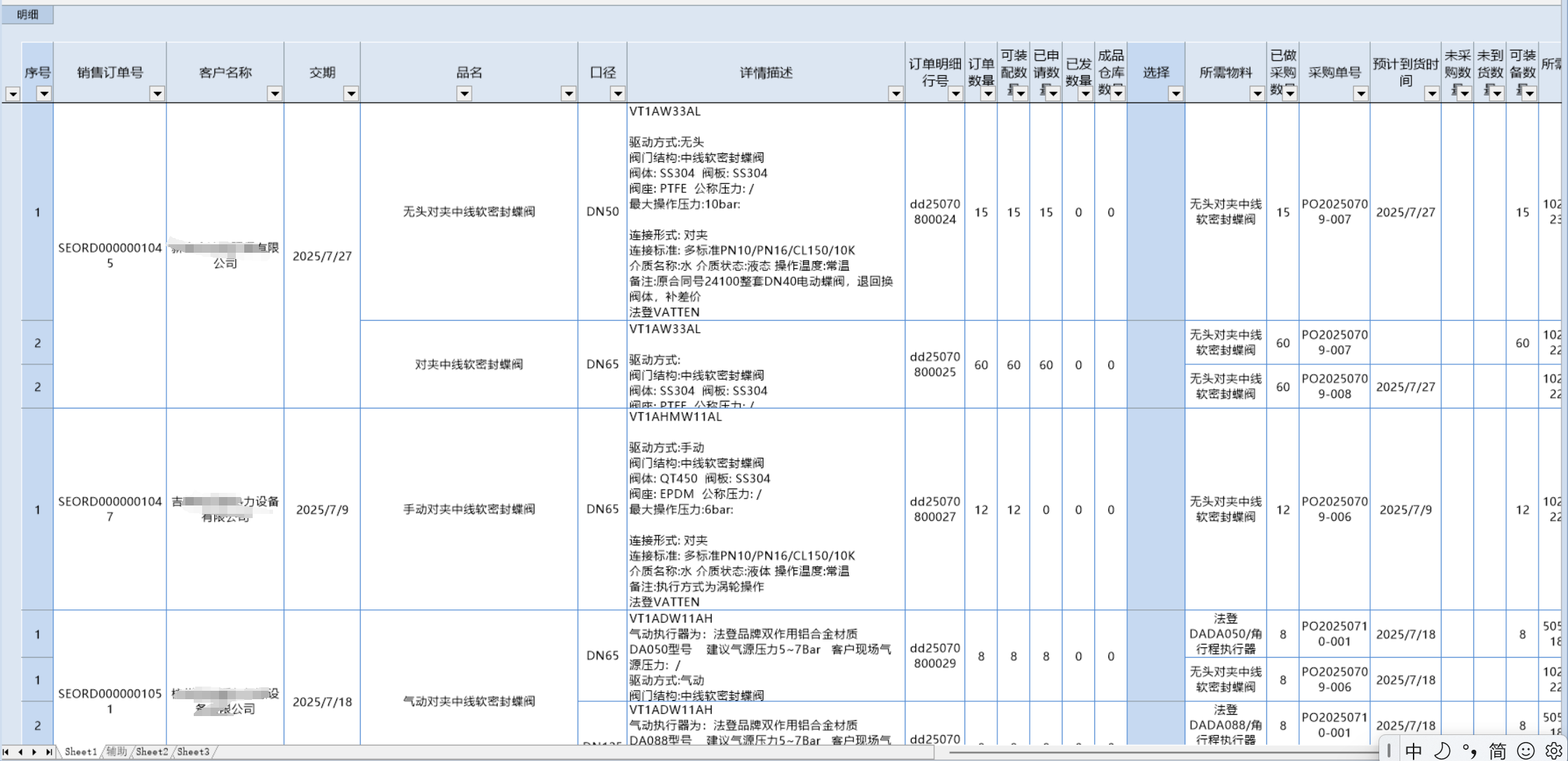Screen dimensions: 1568x761
Task: Open filter dropdown for 销售订单号 column
Action: click(x=157, y=93)
